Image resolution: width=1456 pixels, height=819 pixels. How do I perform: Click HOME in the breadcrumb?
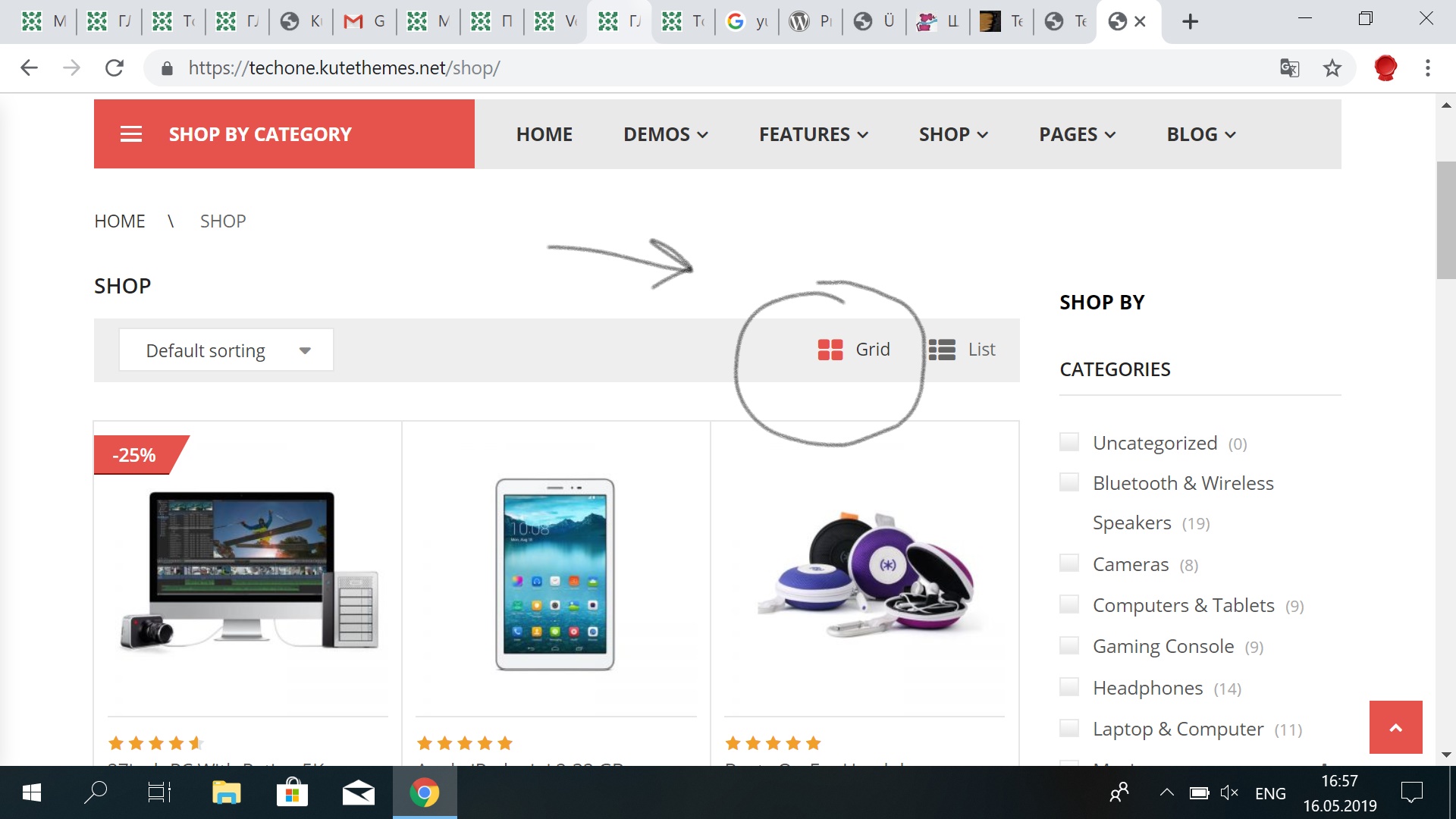[120, 221]
